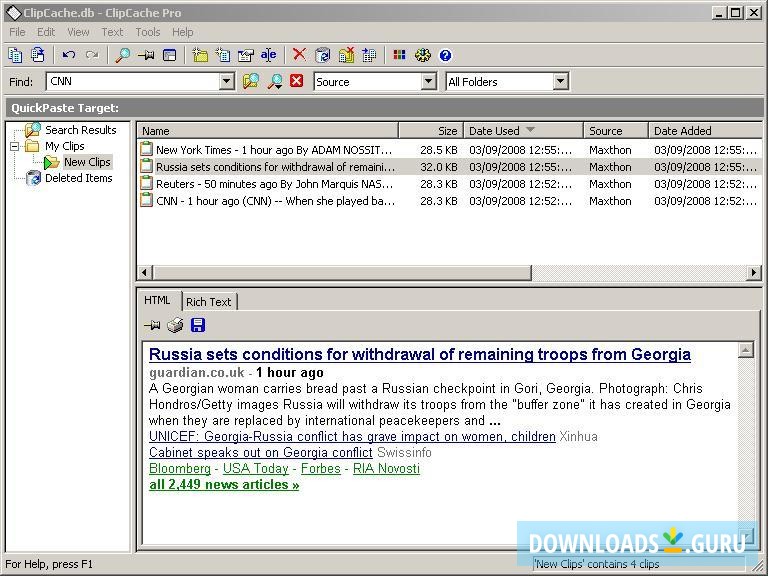This screenshot has height=576, width=768.
Task: Open the Find text dropdown arrow
Action: tap(226, 82)
